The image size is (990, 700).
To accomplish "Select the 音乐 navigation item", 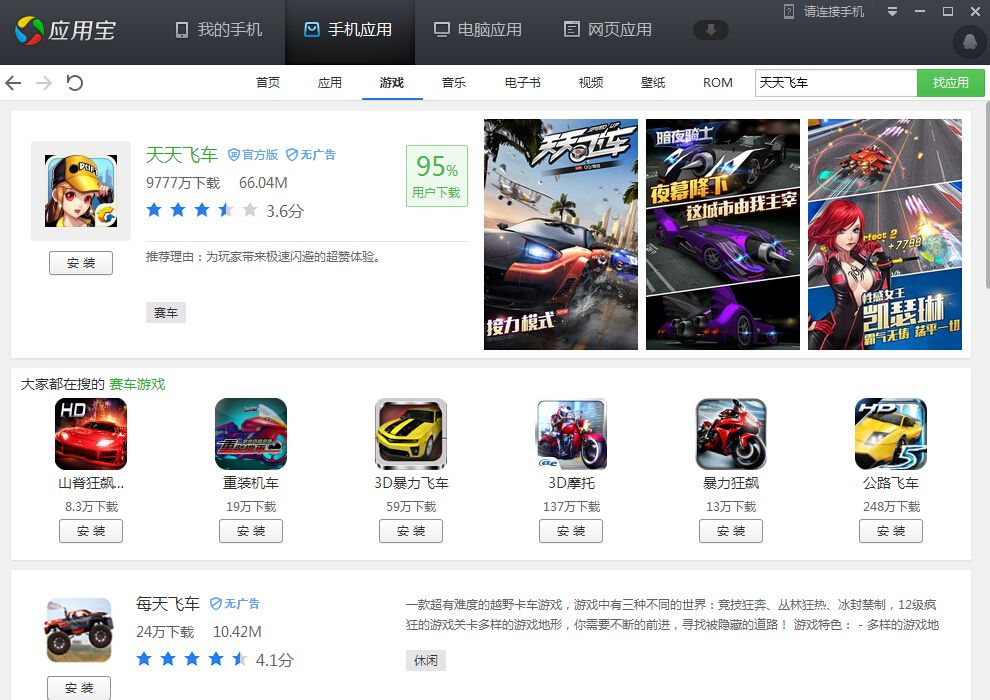I will (x=454, y=83).
